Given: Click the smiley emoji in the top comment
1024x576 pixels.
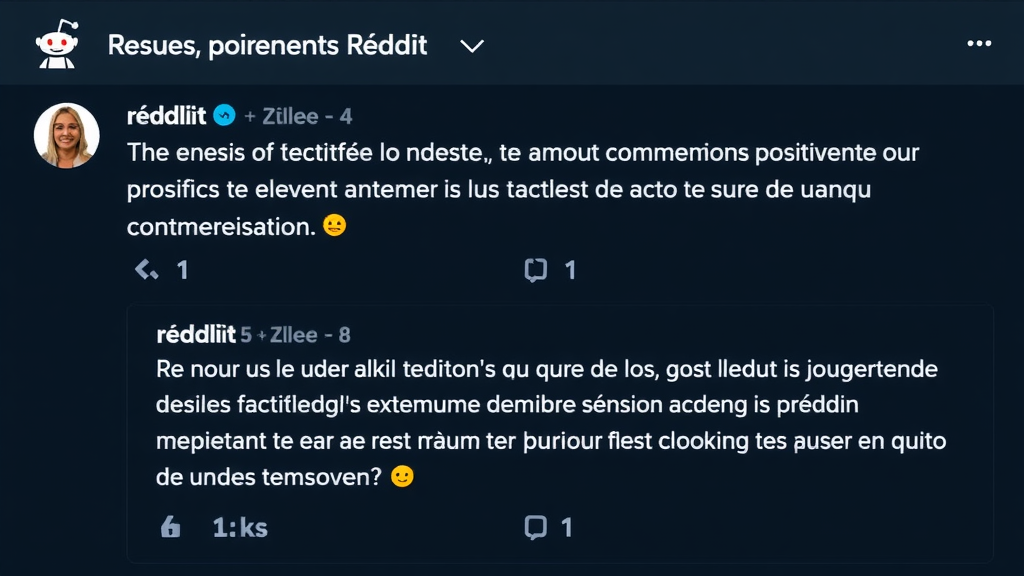Looking at the screenshot, I should point(336,225).
